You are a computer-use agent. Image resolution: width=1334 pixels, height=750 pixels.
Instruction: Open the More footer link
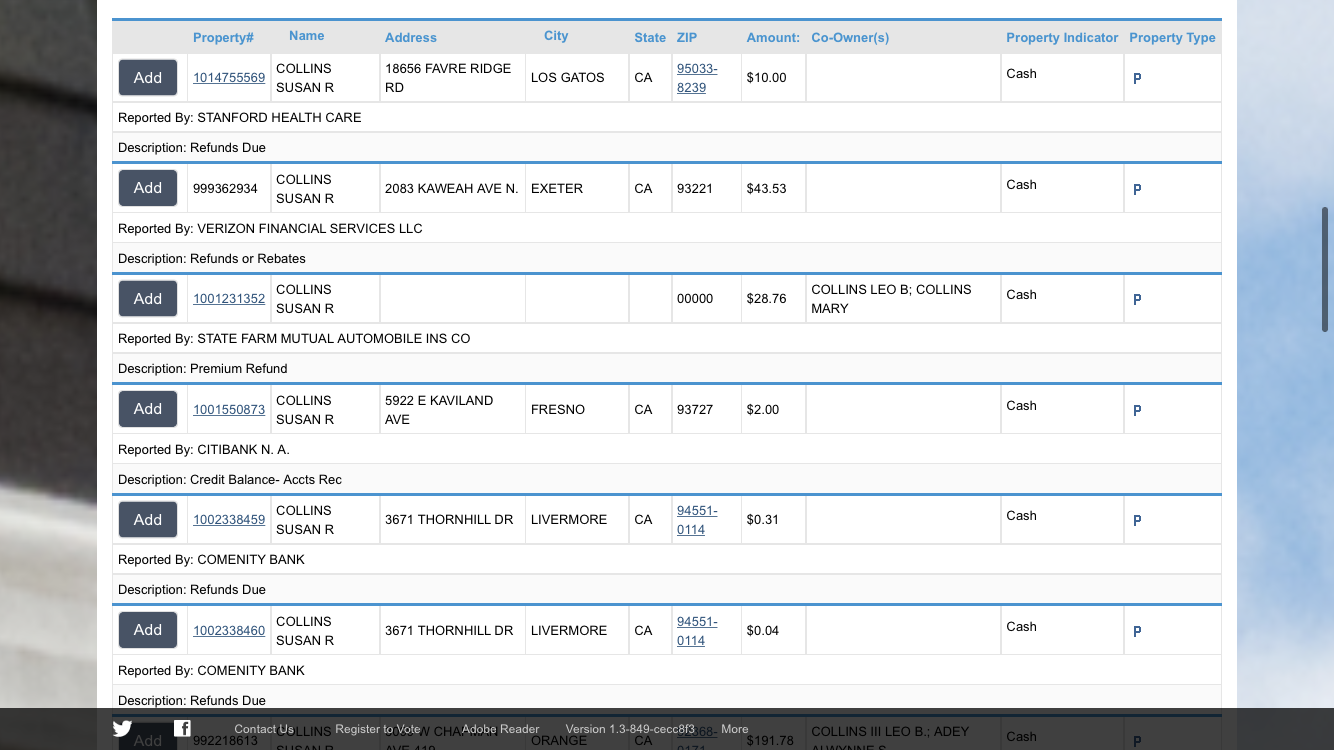tap(735, 729)
